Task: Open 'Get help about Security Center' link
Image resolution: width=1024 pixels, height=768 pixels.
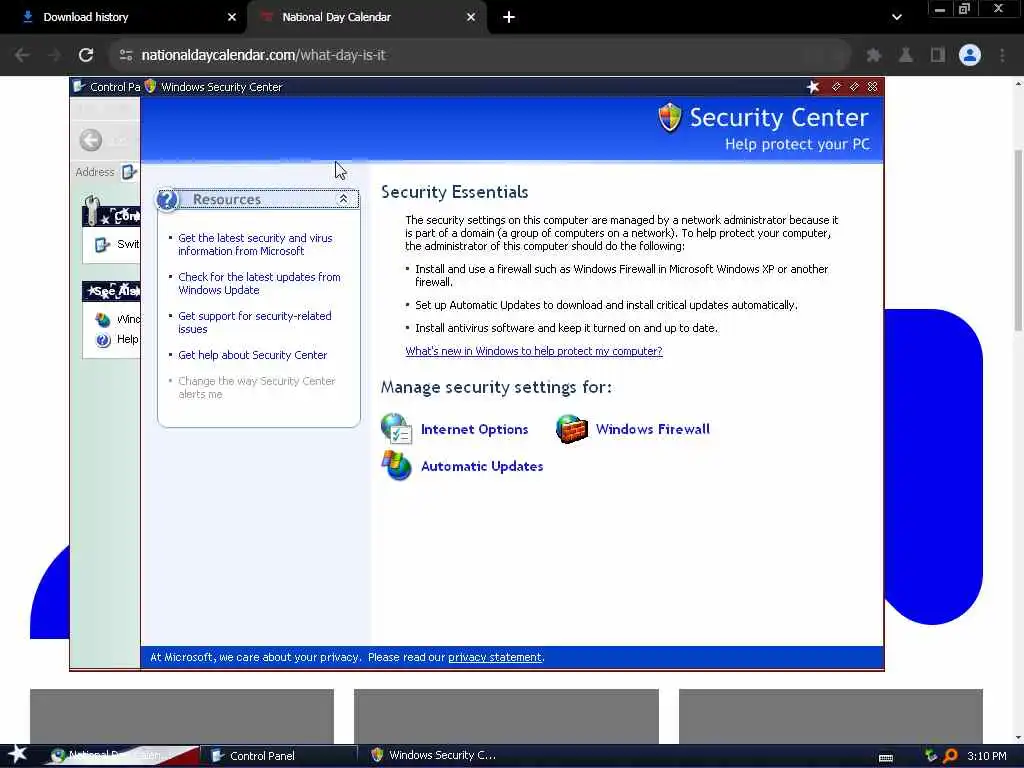Action: pos(253,355)
